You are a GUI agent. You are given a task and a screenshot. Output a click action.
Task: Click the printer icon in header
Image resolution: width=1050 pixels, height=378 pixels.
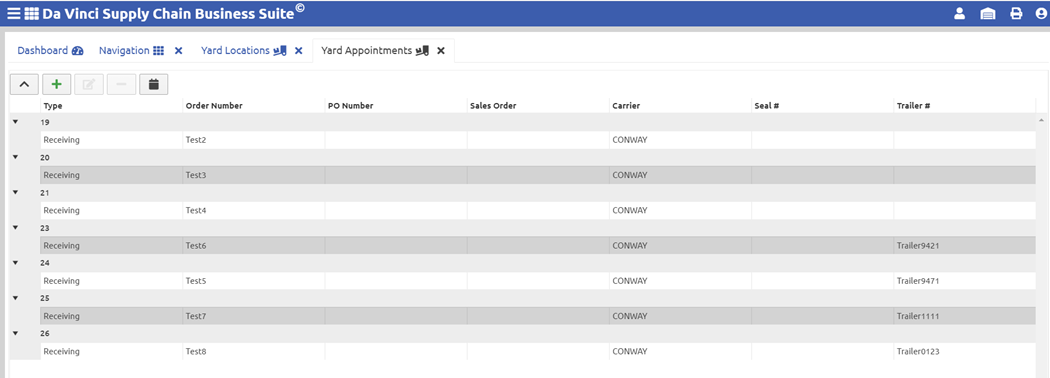[1016, 13]
